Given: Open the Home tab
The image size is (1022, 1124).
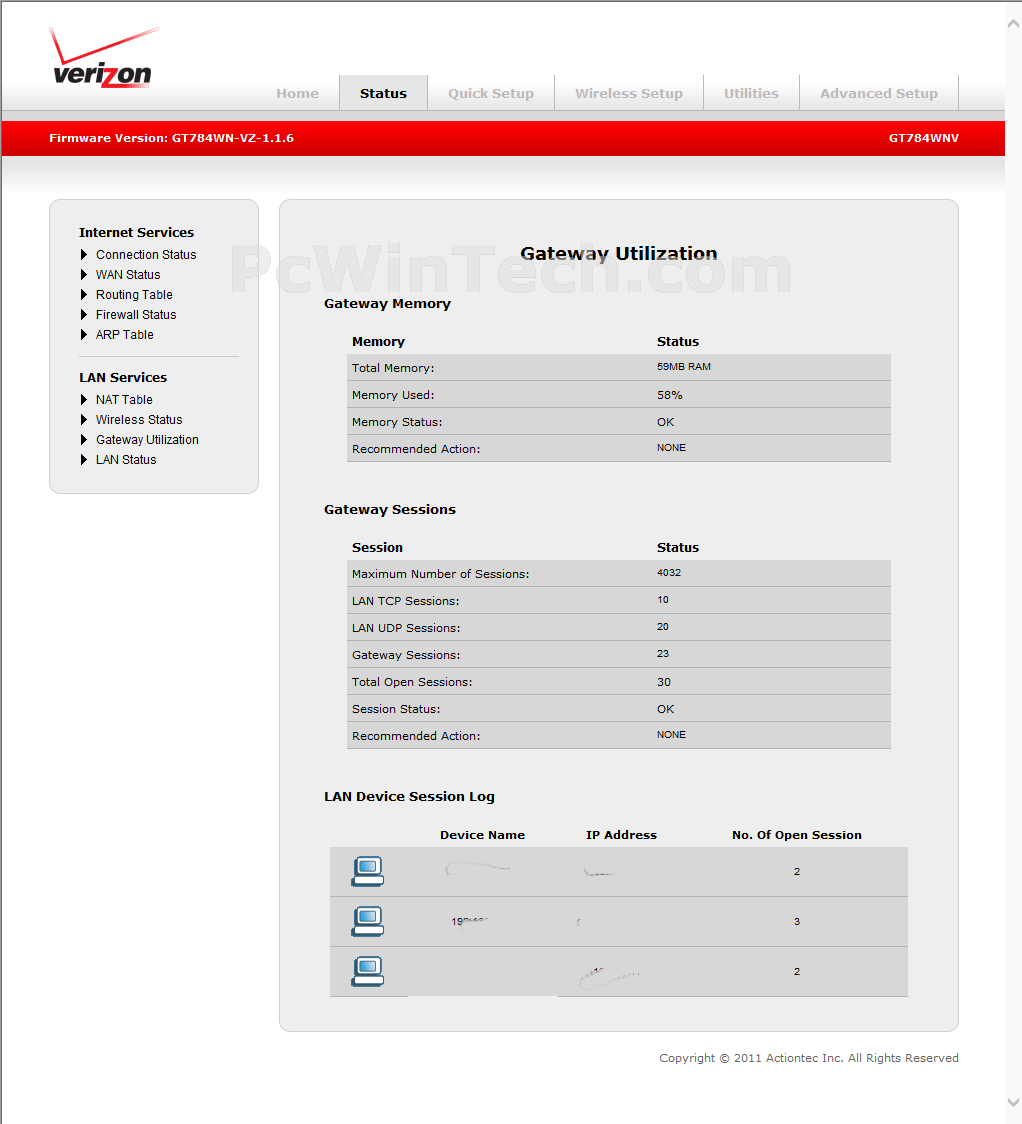Looking at the screenshot, I should click(297, 93).
